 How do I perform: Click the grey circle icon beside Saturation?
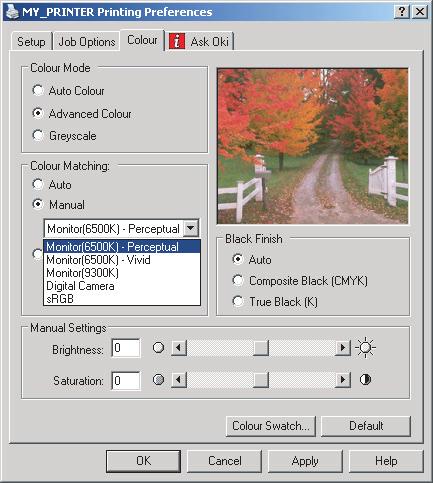click(158, 380)
